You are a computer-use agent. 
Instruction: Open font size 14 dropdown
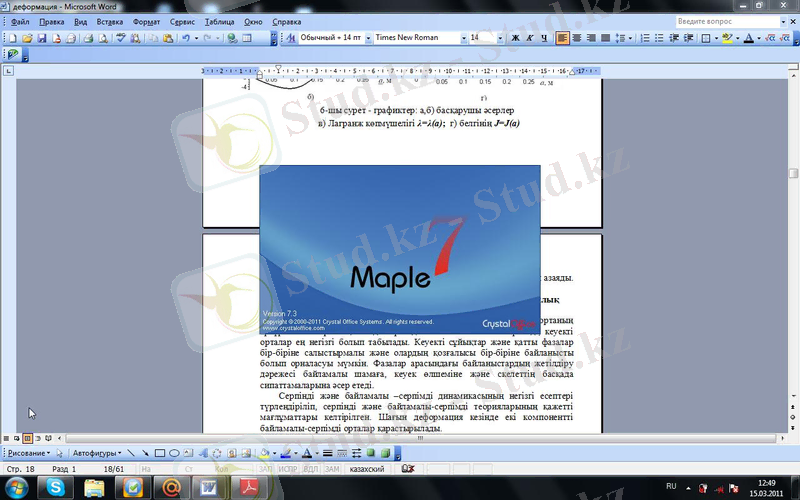500,38
